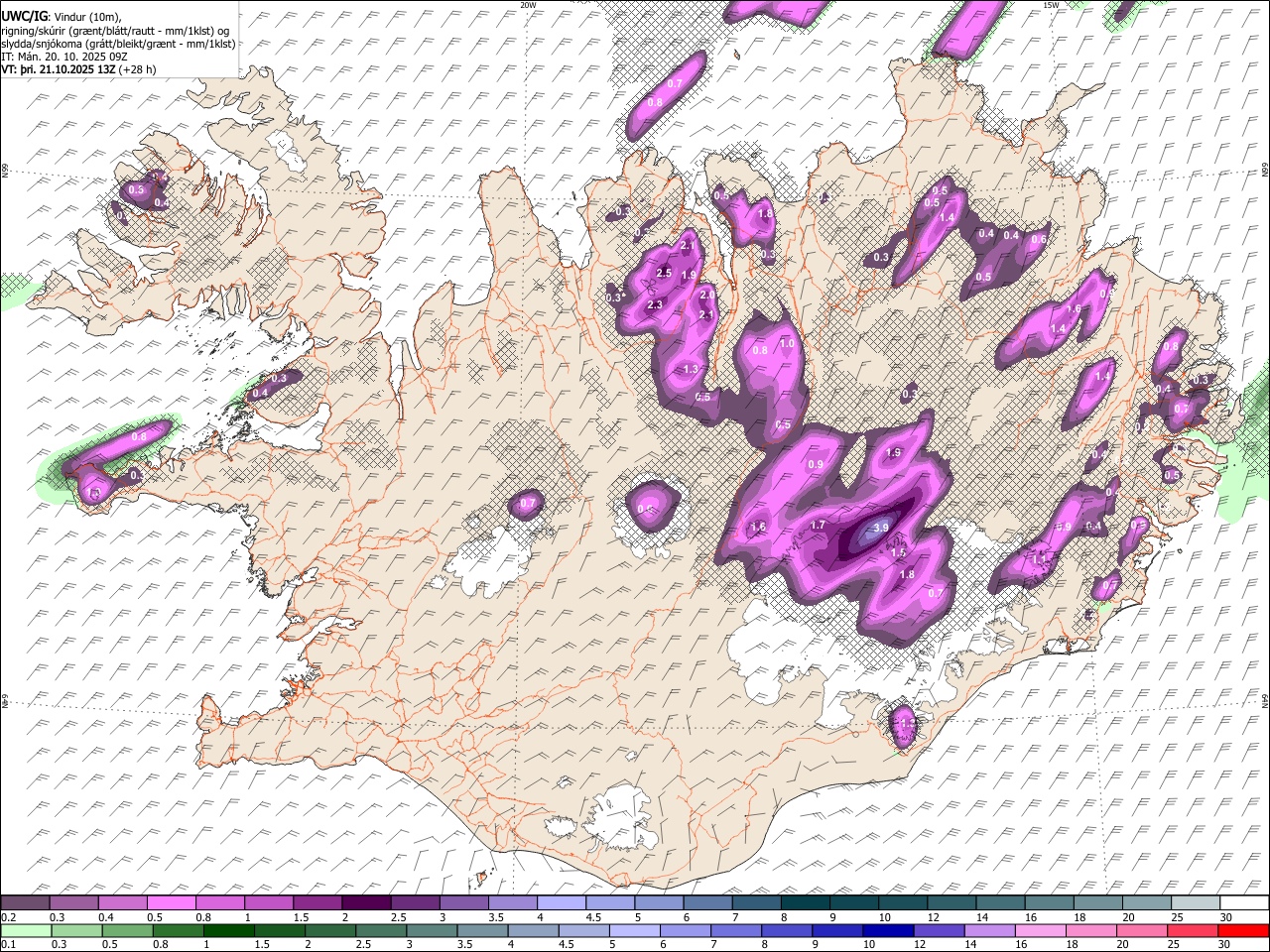The width and height of the screenshot is (1270, 952).
Task: Click the 20W longitude label
Action: point(528,5)
